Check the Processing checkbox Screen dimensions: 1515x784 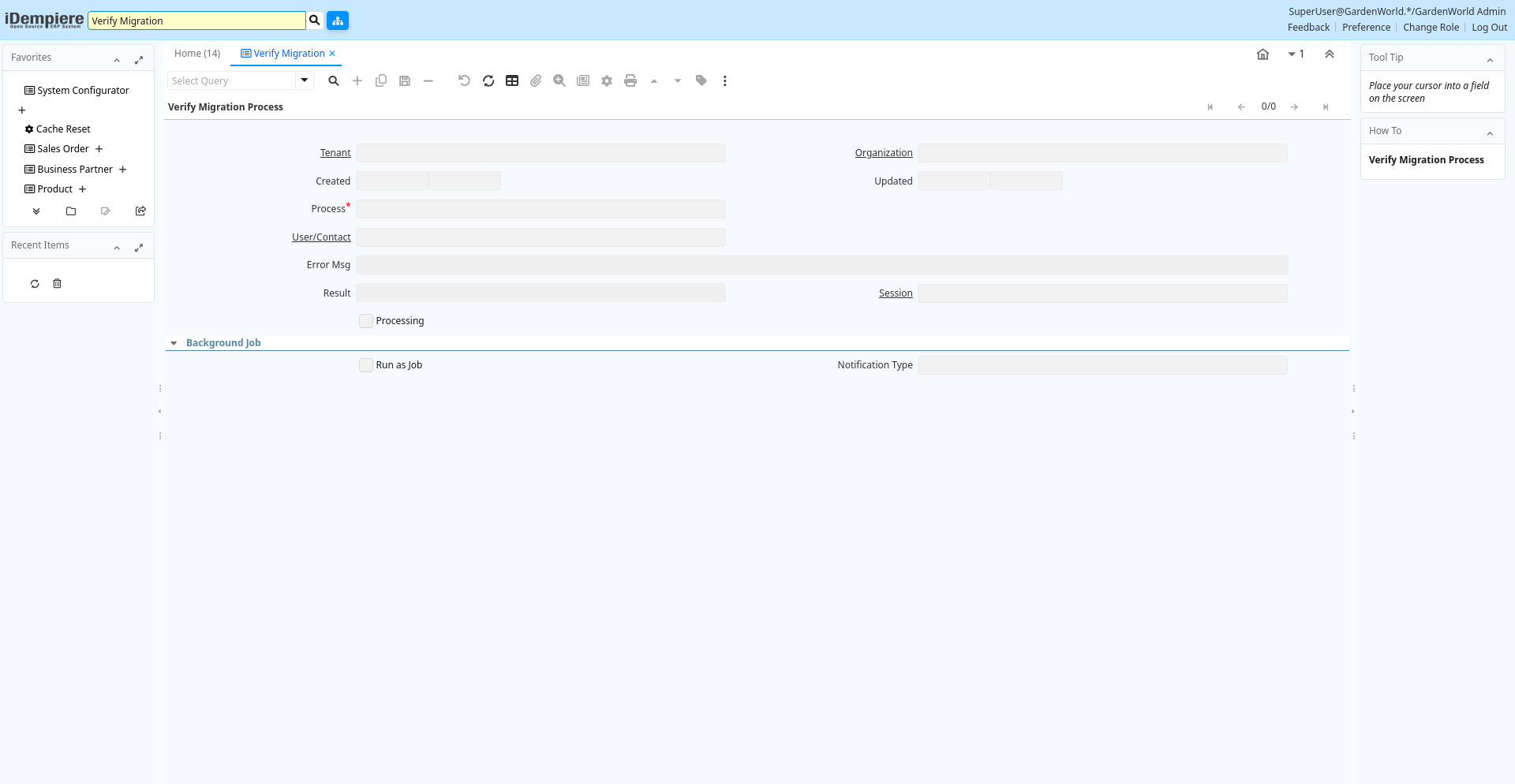pyautogui.click(x=366, y=321)
